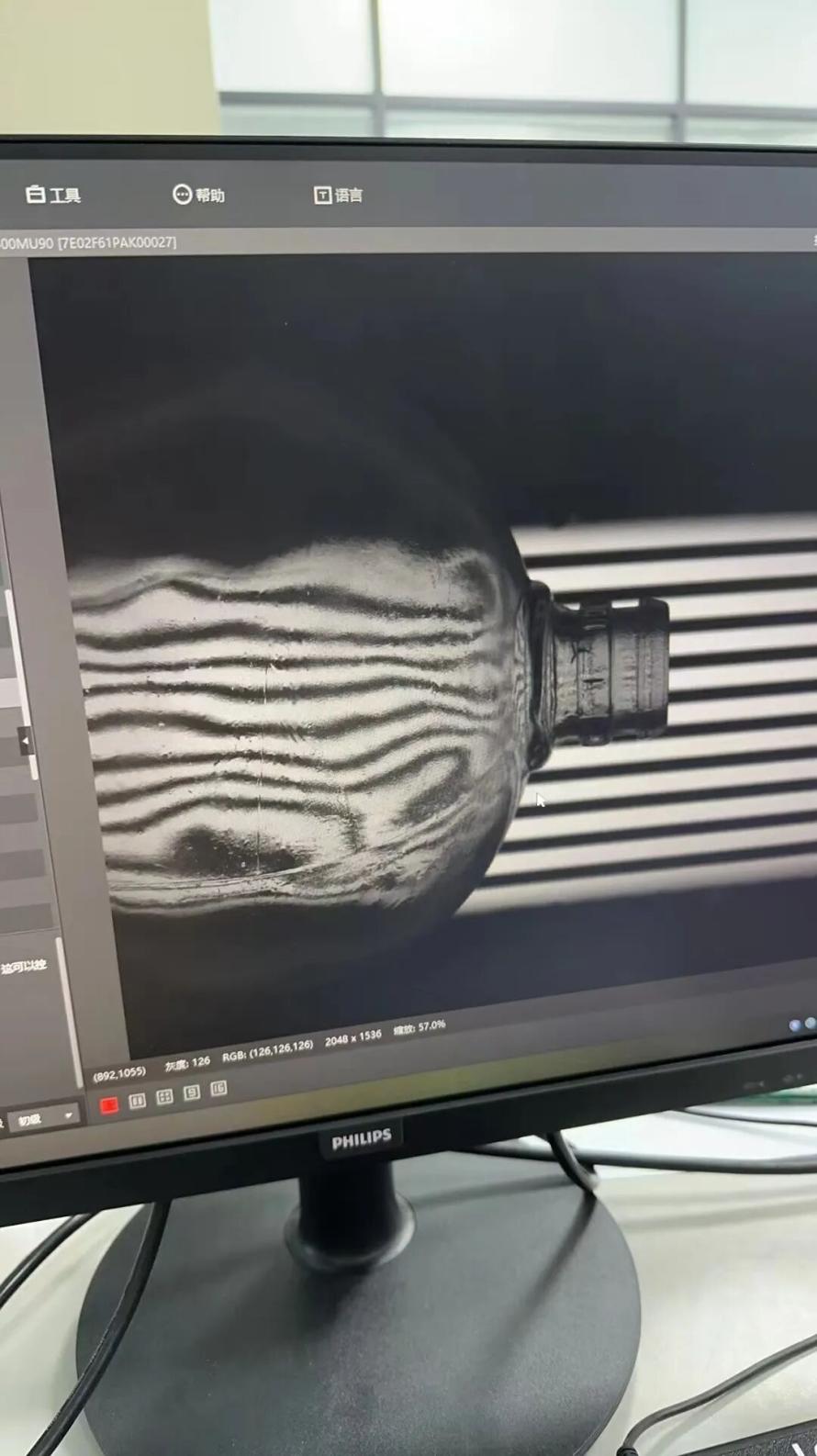The height and width of the screenshot is (1456, 817).
Task: Switch to the two-pane split layout icon
Action: coord(137,1100)
